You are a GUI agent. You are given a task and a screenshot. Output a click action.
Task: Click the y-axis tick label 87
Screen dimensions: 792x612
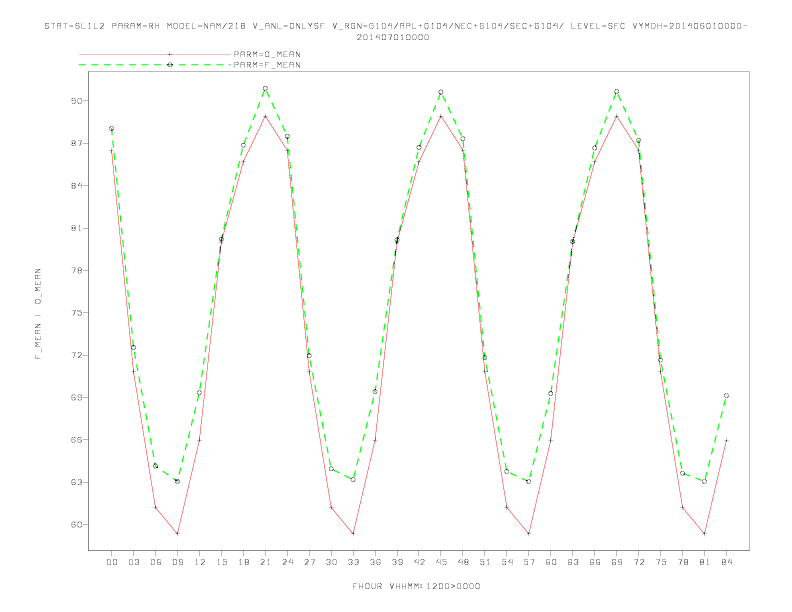pyautogui.click(x=76, y=143)
